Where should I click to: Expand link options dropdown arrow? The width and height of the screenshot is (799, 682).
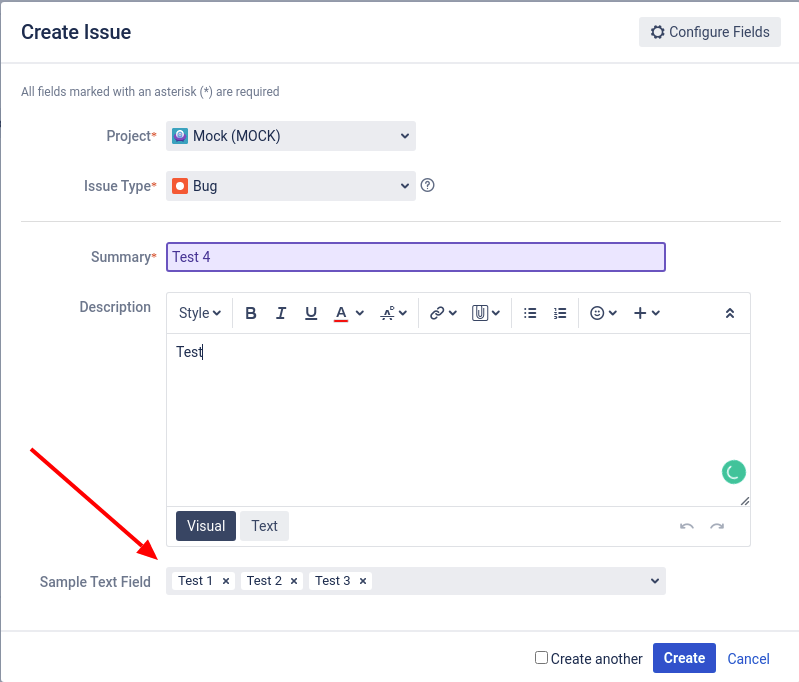[452, 313]
